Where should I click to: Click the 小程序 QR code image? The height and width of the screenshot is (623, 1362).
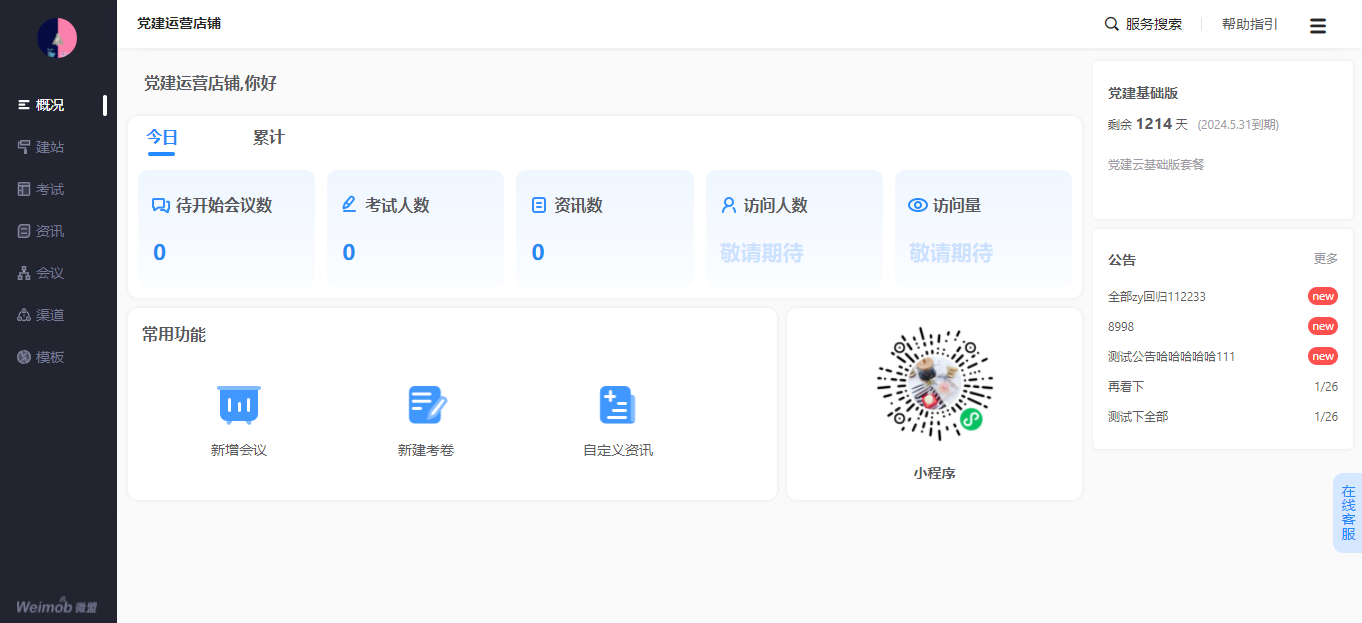click(x=934, y=384)
